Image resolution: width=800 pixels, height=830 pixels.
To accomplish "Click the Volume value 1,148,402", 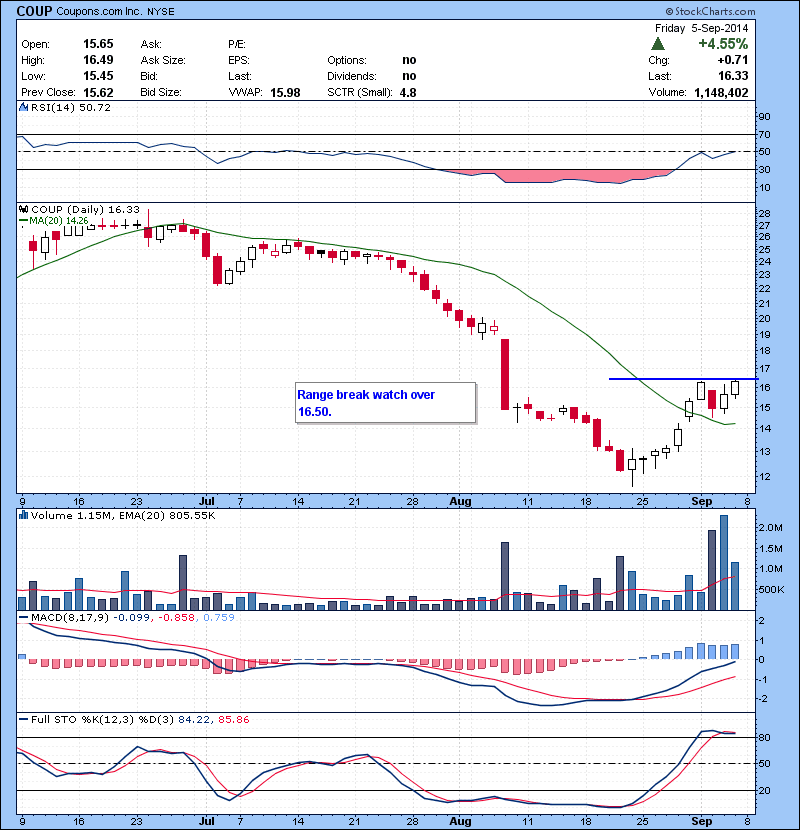I will tap(721, 93).
